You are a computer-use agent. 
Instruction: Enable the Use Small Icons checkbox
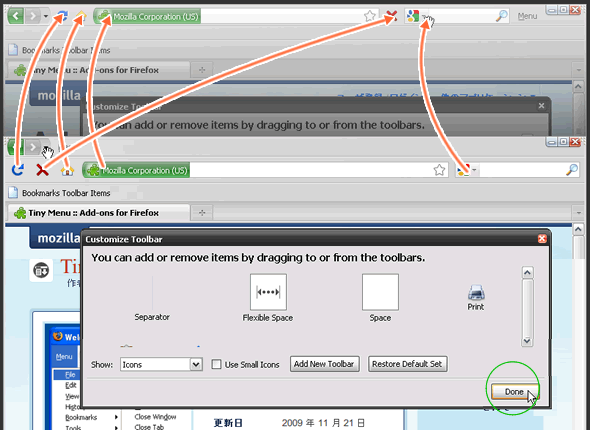click(x=216, y=364)
